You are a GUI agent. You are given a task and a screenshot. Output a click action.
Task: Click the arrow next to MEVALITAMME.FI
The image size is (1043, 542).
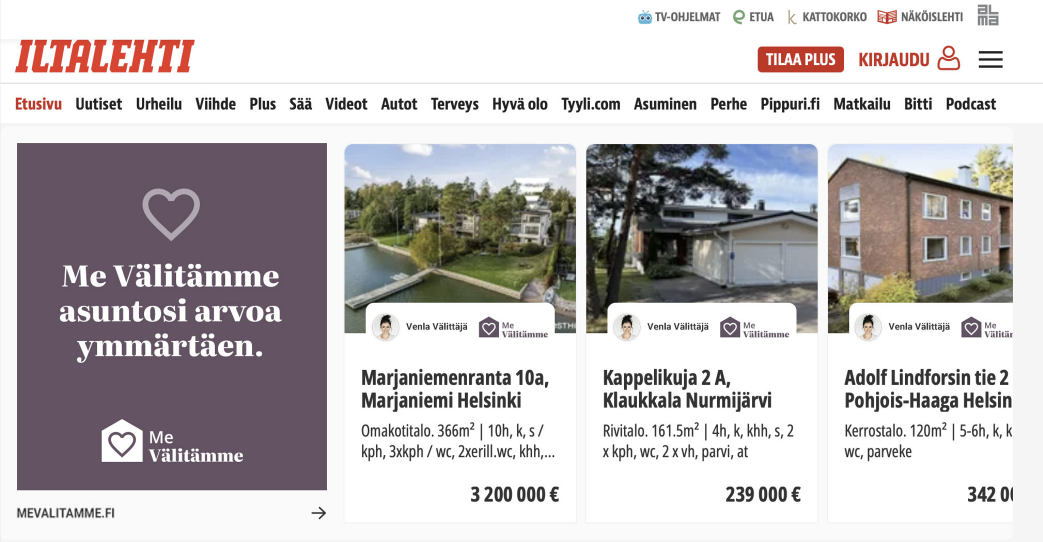coord(319,513)
